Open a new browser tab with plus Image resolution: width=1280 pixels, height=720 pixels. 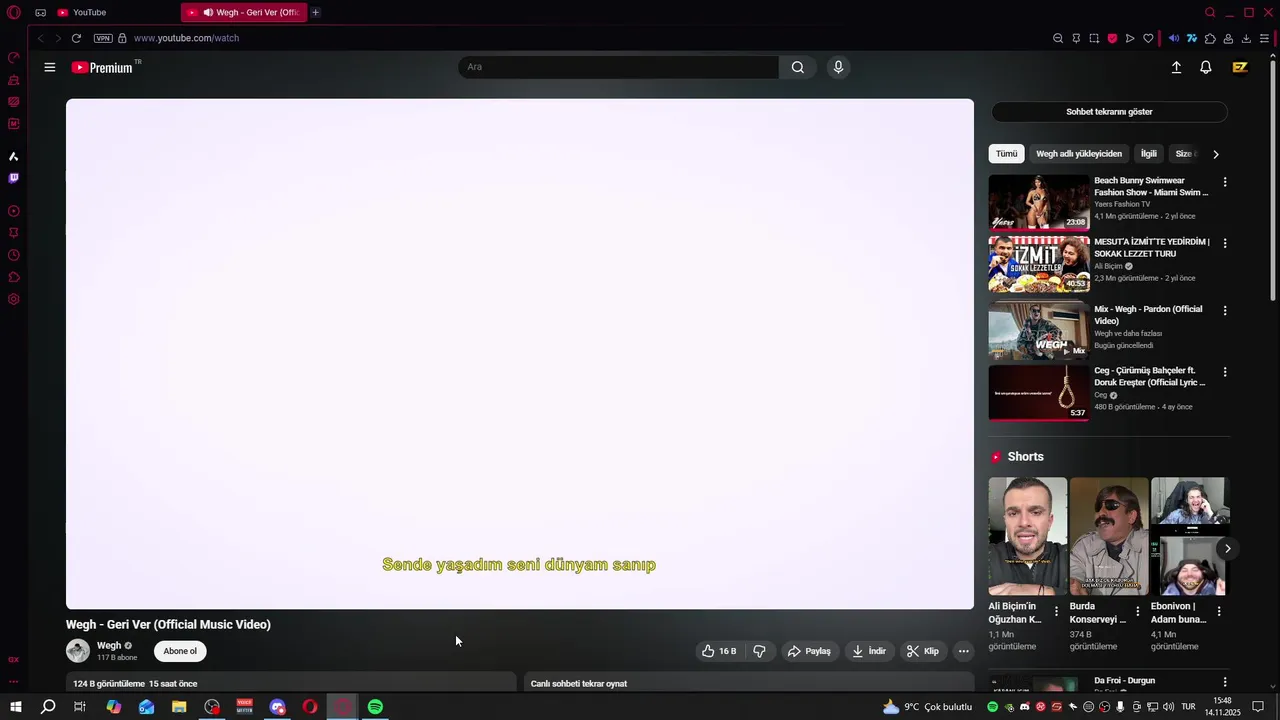(315, 12)
